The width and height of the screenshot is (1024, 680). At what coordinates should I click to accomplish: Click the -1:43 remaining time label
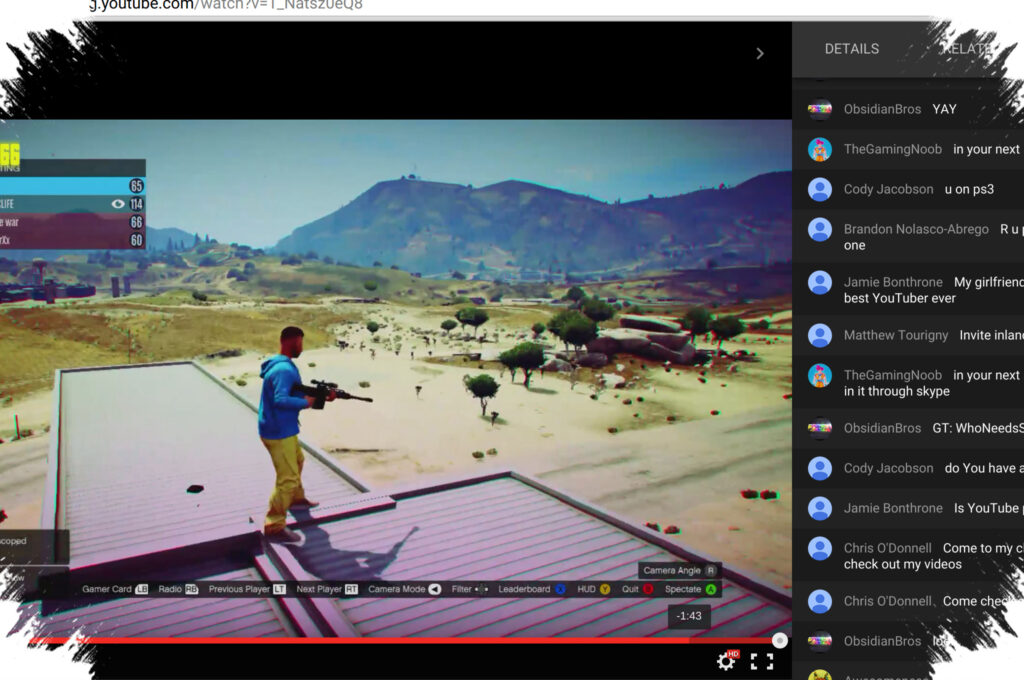click(689, 616)
